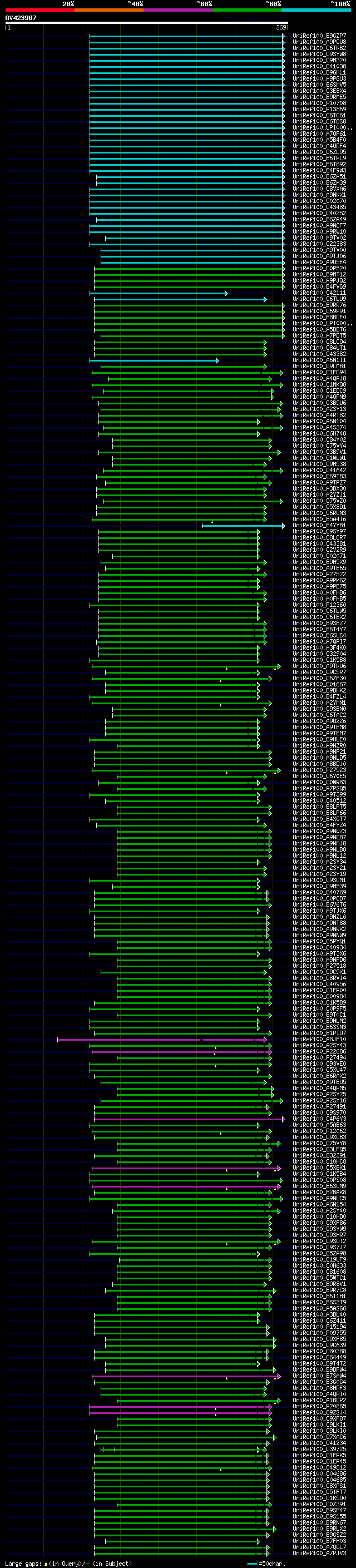Click the query name AV423907
The image size is (356, 1568).
coord(21,18)
